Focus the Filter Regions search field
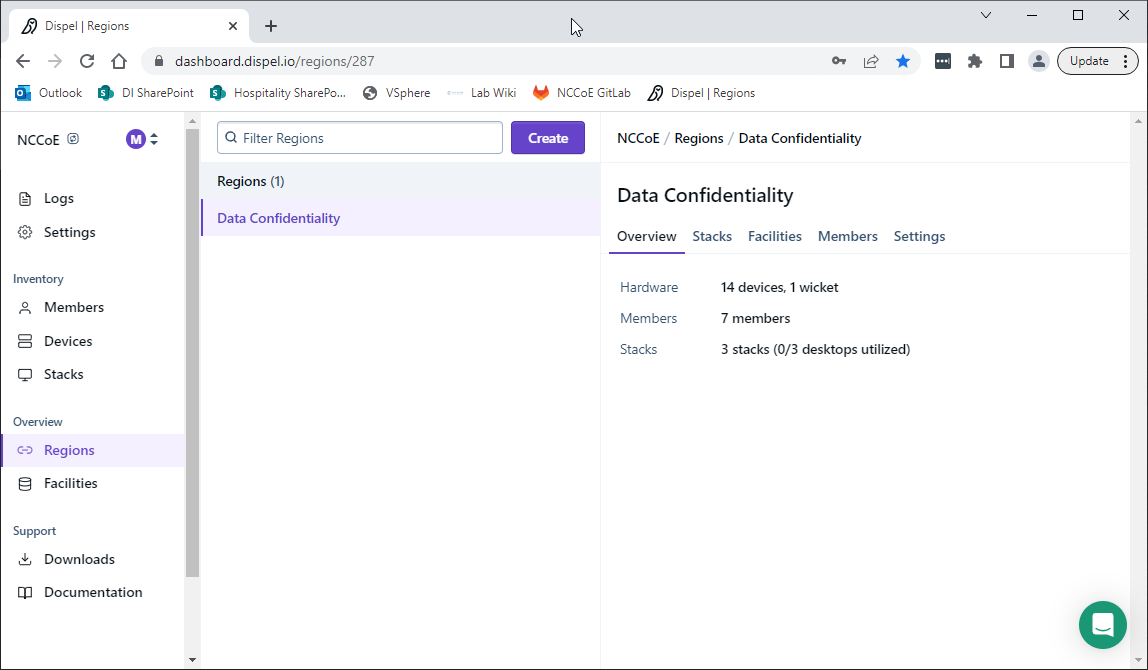1148x670 pixels. 360,138
